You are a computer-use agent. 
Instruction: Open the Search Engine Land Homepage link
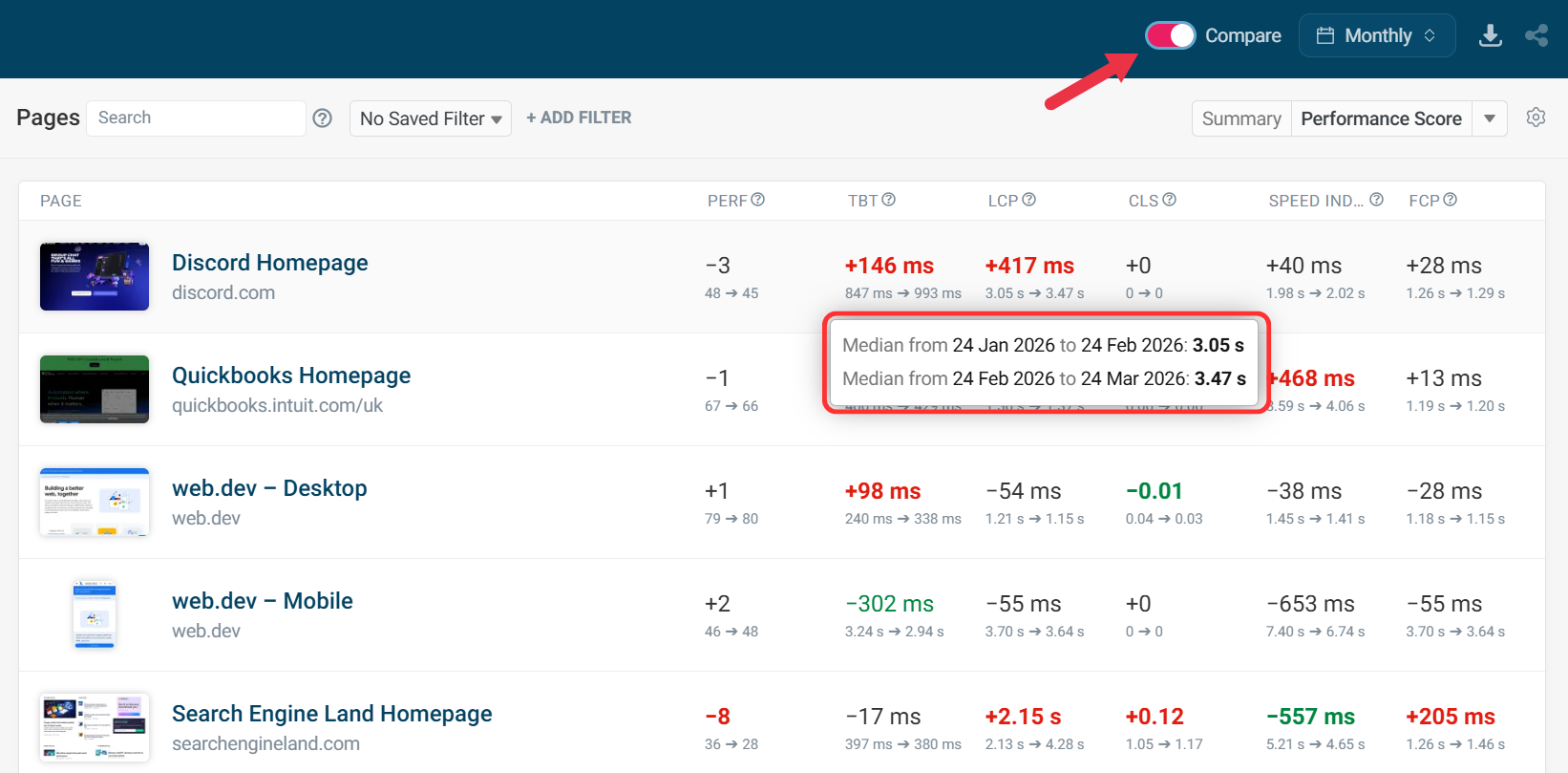pos(332,714)
